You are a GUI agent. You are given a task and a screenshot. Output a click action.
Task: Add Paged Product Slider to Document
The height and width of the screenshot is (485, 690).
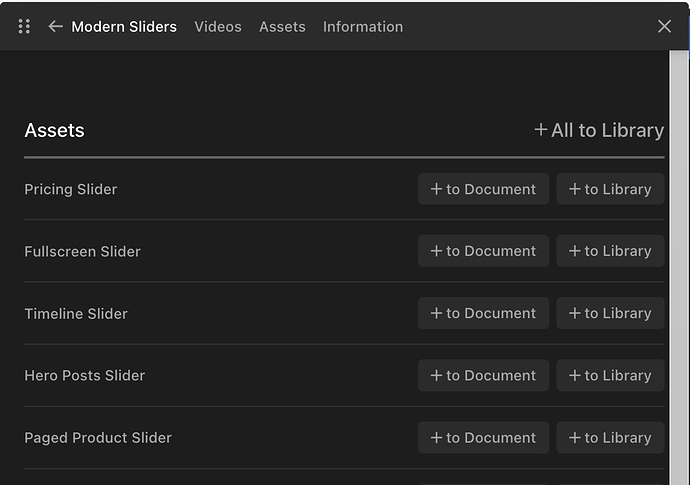(x=483, y=437)
